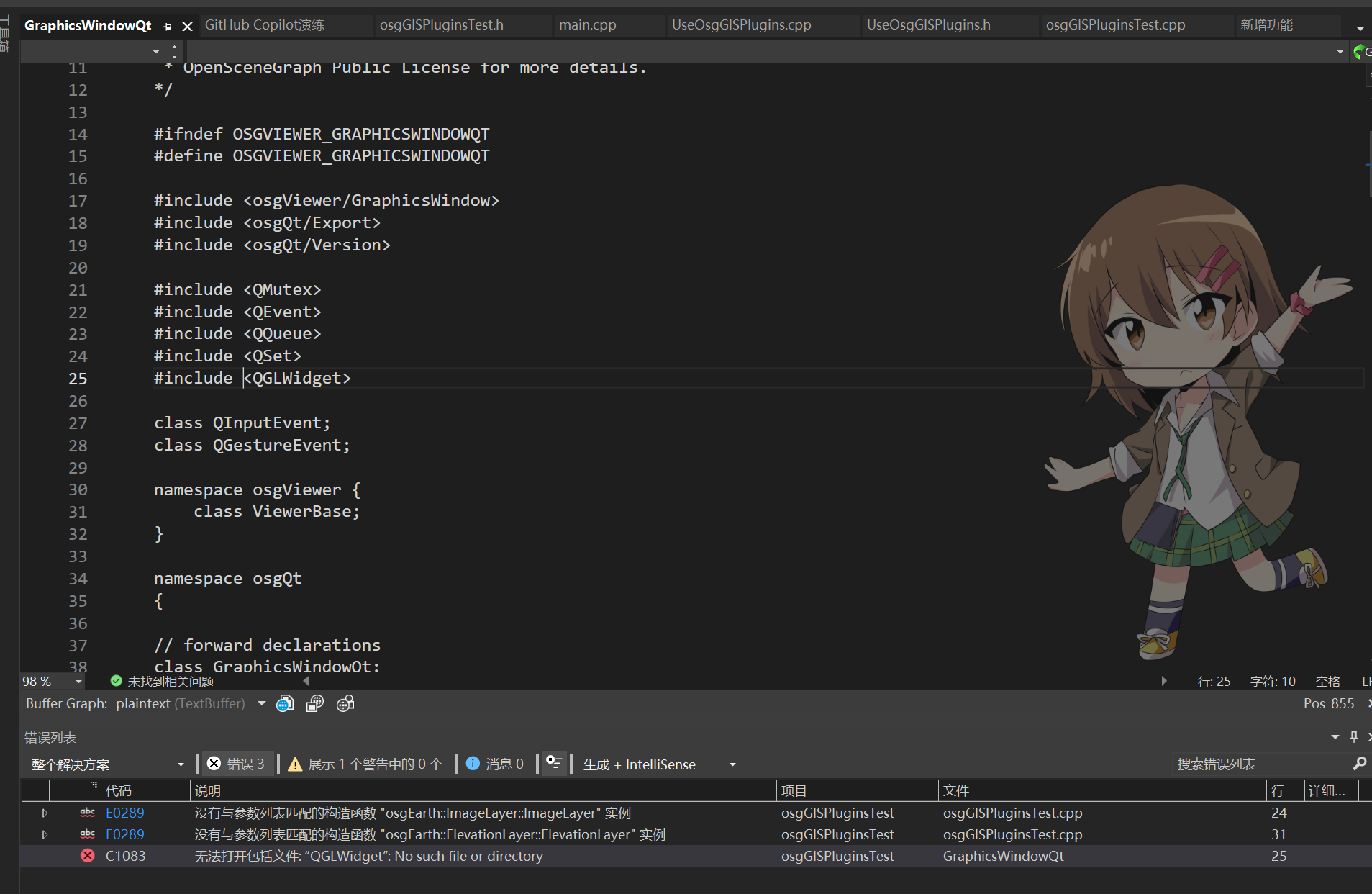Click the 空格 indentation indicator
Image resolution: width=1372 pixels, height=894 pixels.
[1327, 682]
